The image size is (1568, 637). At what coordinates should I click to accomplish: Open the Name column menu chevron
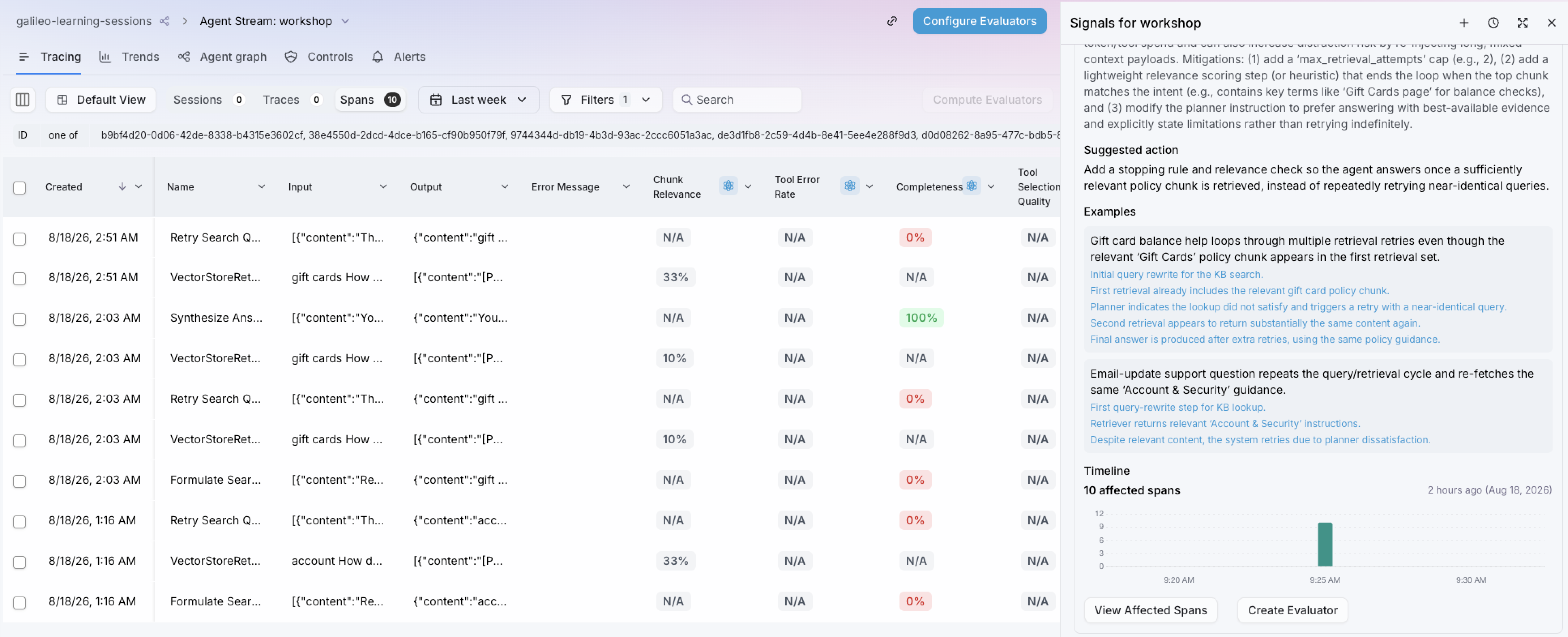click(x=261, y=186)
